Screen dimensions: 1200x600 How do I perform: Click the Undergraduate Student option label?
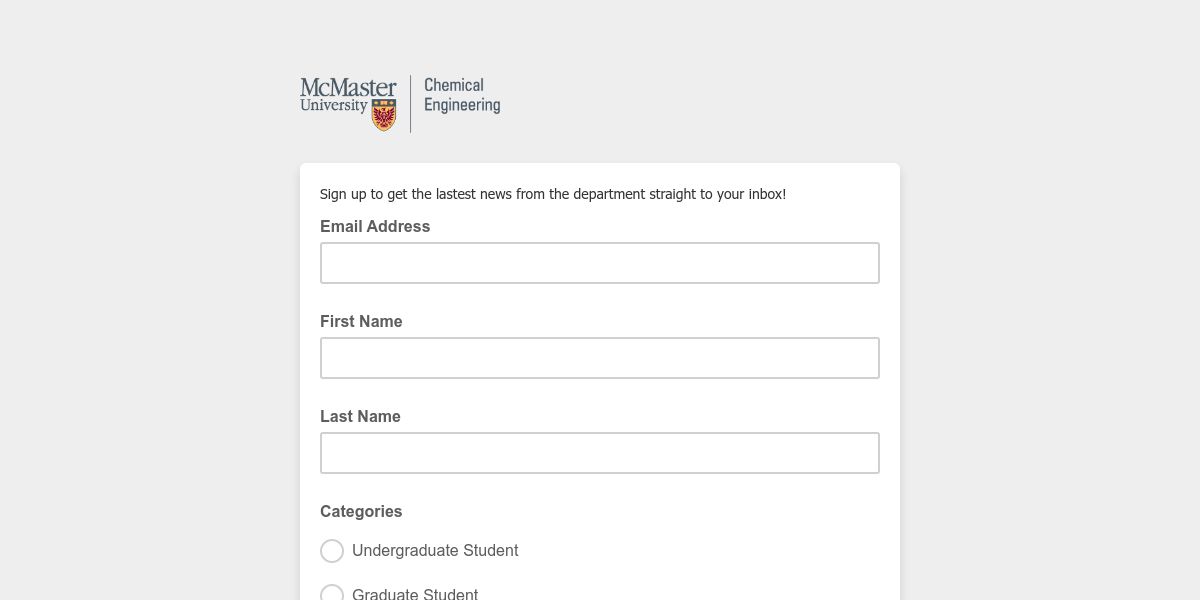(x=435, y=551)
